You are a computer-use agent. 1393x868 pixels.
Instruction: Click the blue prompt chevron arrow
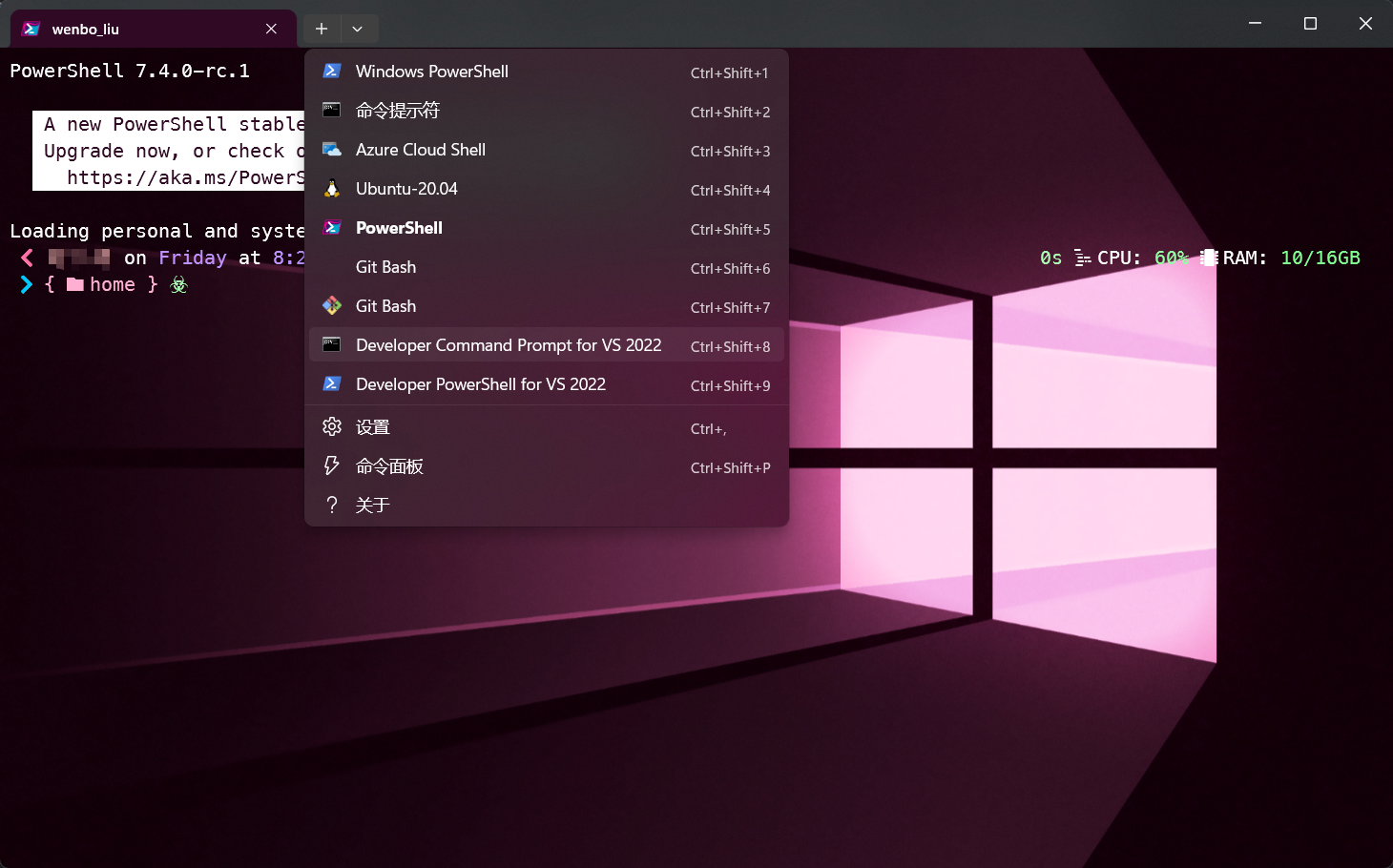(27, 284)
